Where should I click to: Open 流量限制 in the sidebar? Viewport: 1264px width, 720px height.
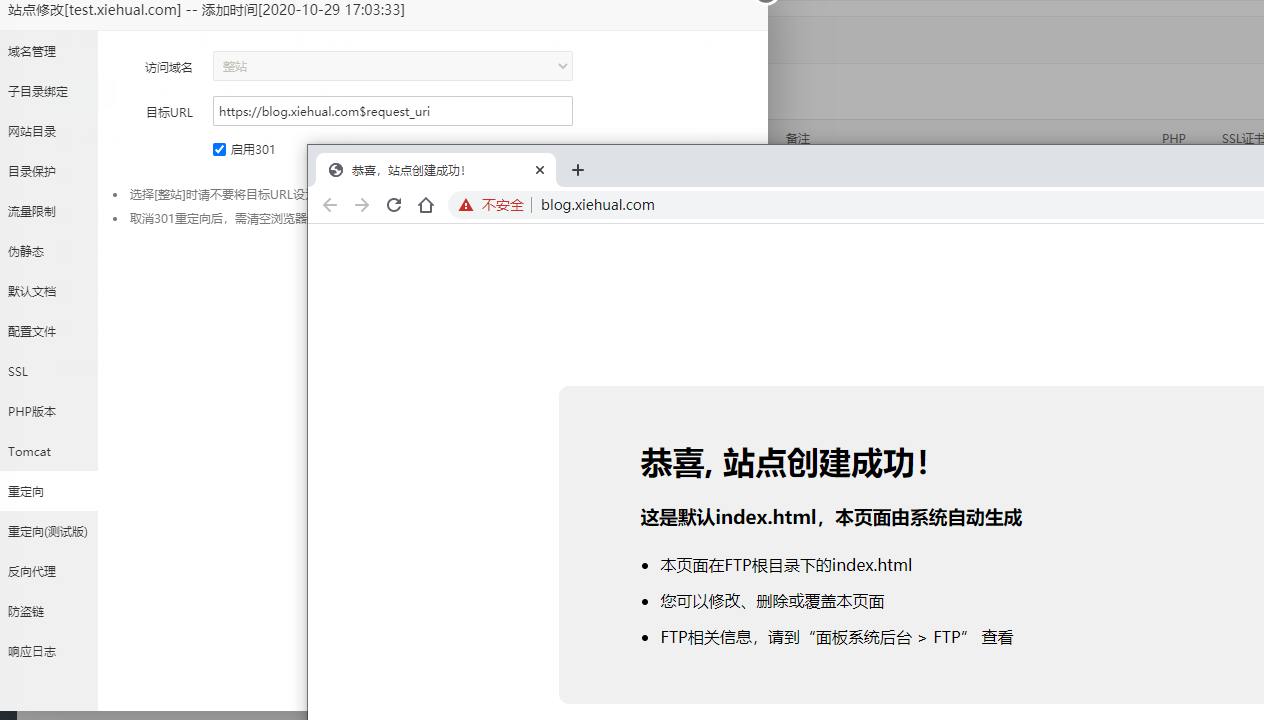pyautogui.click(x=49, y=211)
